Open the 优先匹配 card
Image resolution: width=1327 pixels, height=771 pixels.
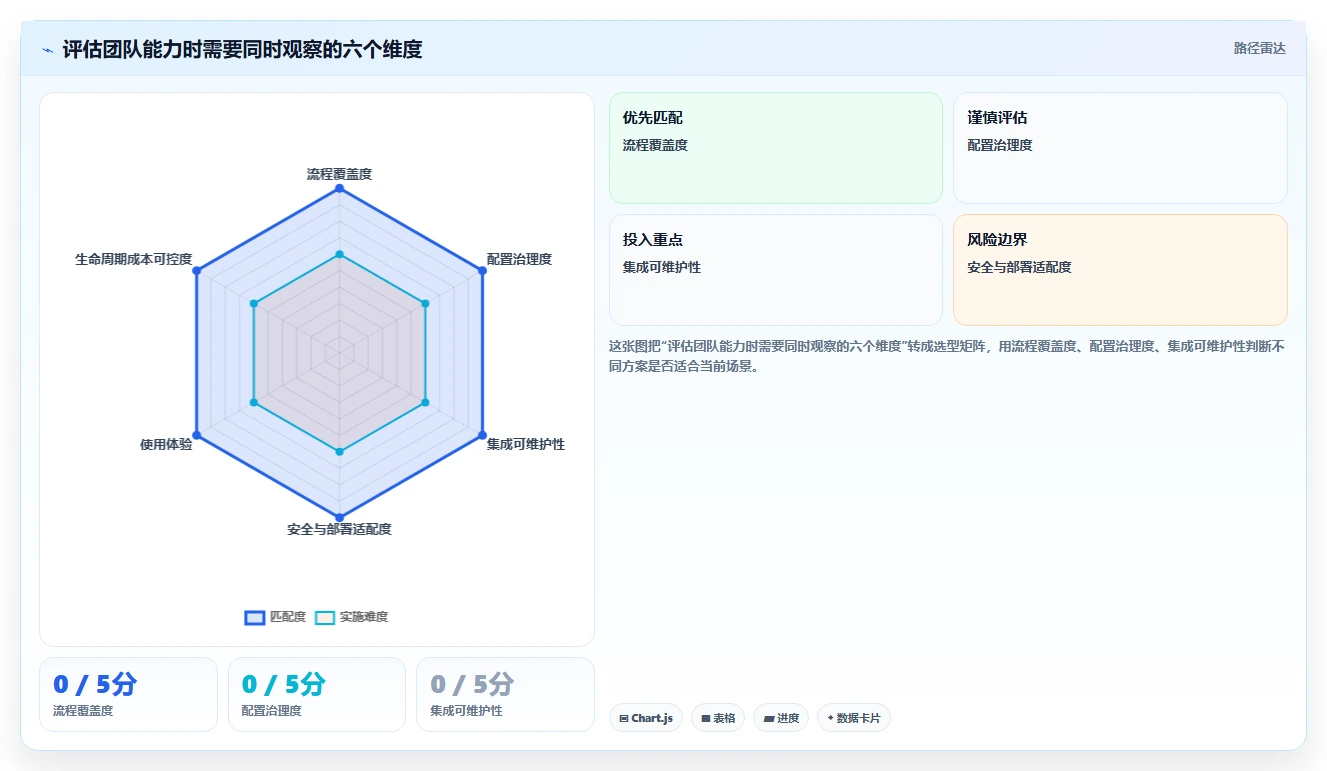click(776, 148)
